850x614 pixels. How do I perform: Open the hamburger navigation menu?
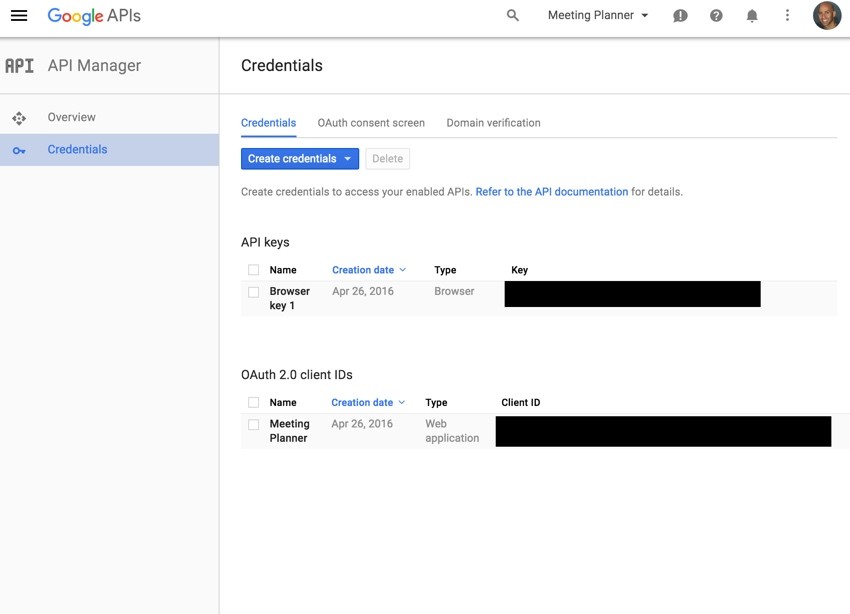pos(19,15)
